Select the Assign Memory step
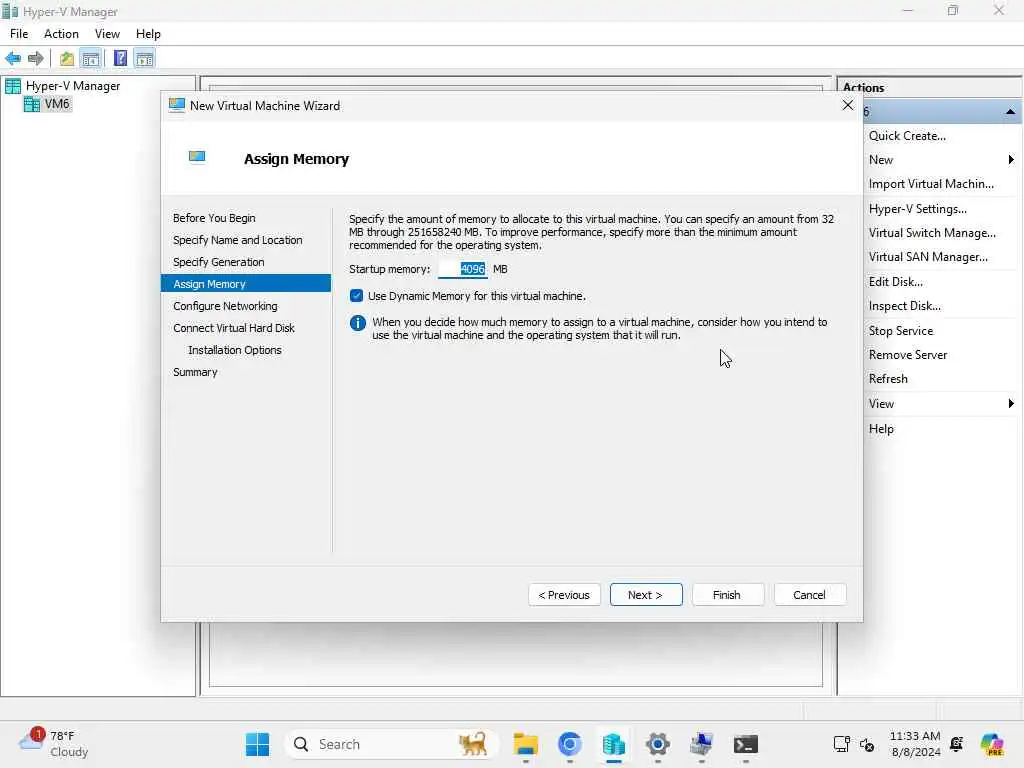Screen dimensions: 1024x768 246,284
